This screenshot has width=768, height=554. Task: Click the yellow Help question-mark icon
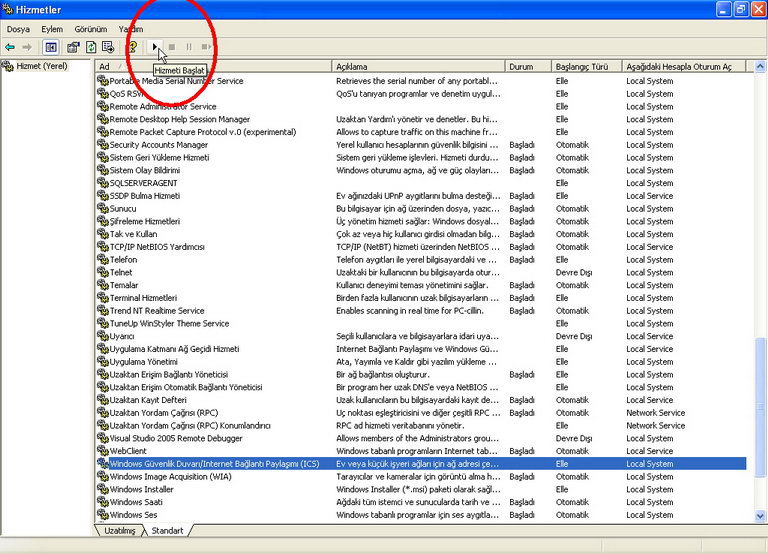132,47
